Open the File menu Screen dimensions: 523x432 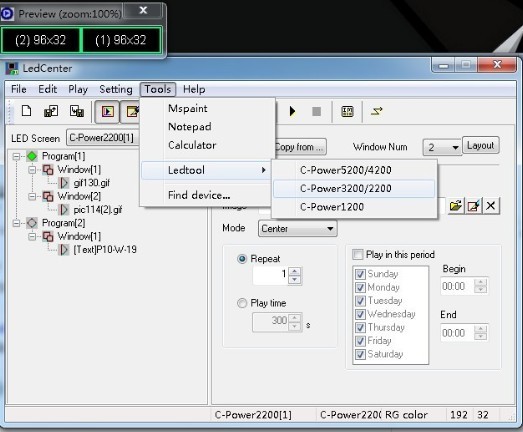(x=19, y=89)
